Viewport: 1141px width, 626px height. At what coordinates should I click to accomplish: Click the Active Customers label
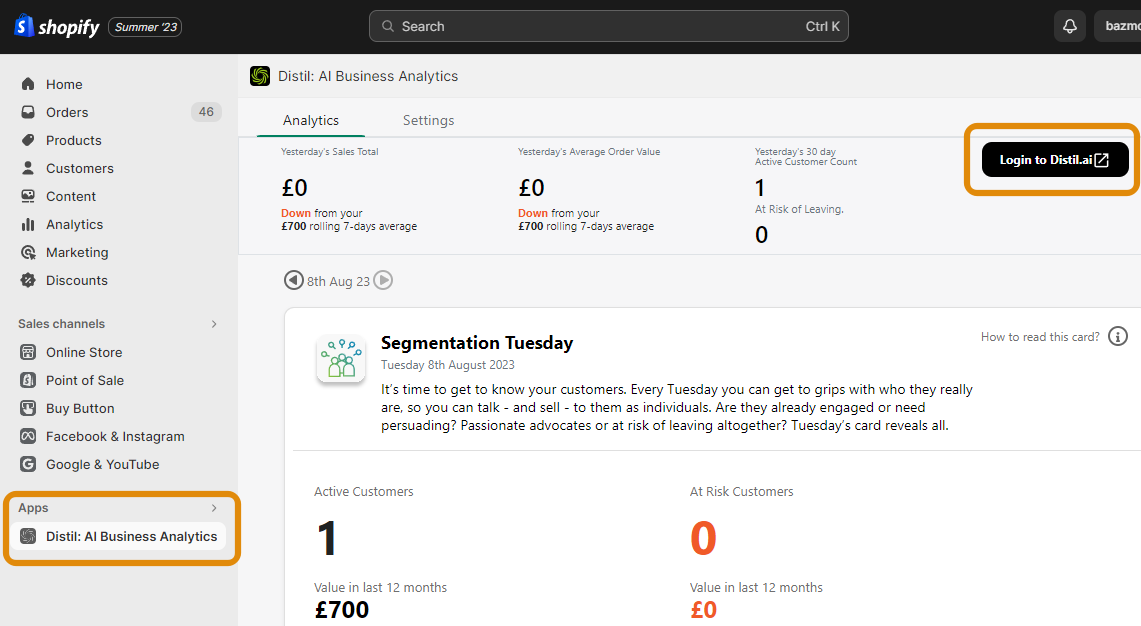click(364, 492)
